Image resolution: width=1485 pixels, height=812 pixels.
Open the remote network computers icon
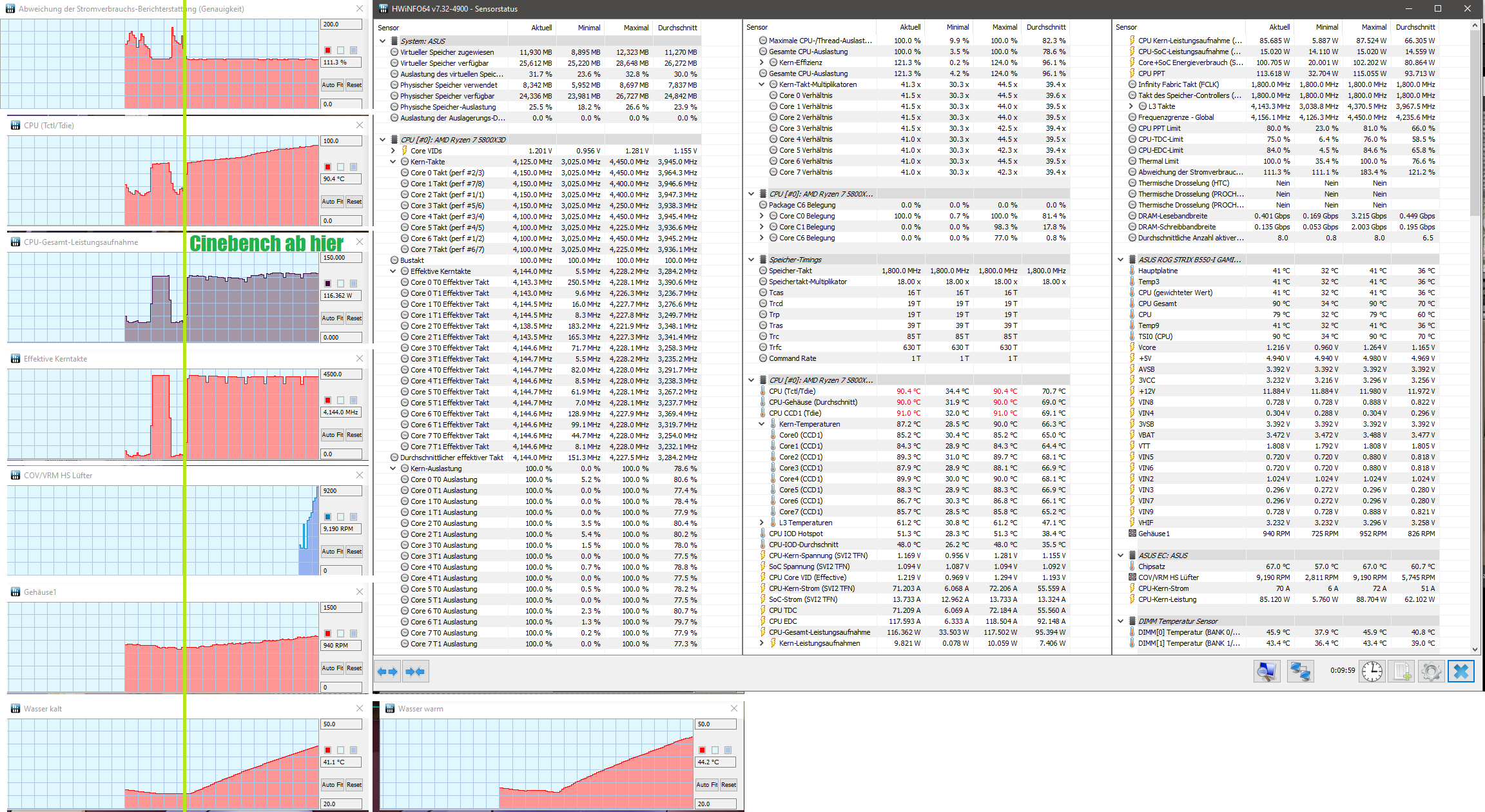(x=1300, y=672)
